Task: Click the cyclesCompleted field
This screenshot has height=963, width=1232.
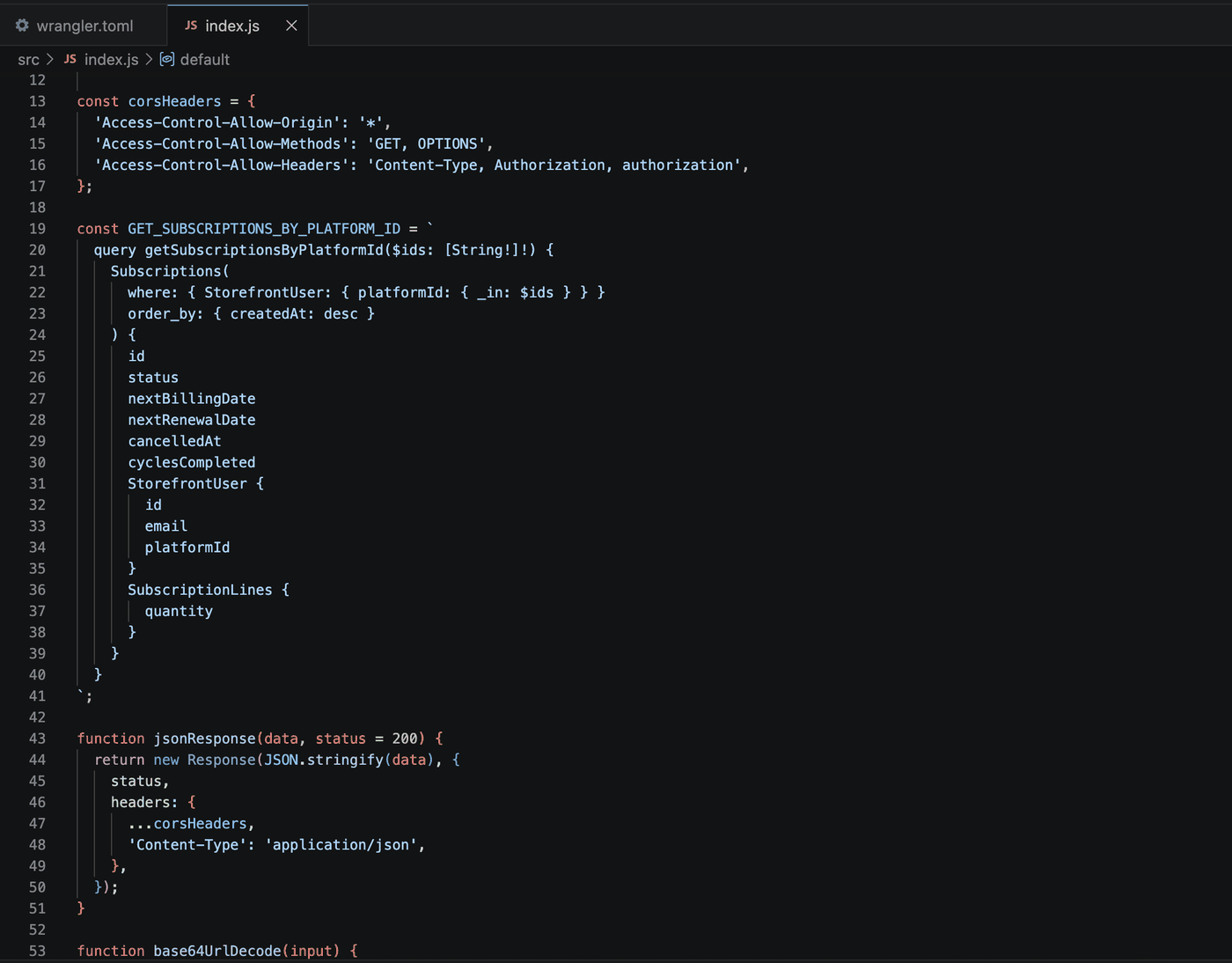Action: click(x=192, y=462)
